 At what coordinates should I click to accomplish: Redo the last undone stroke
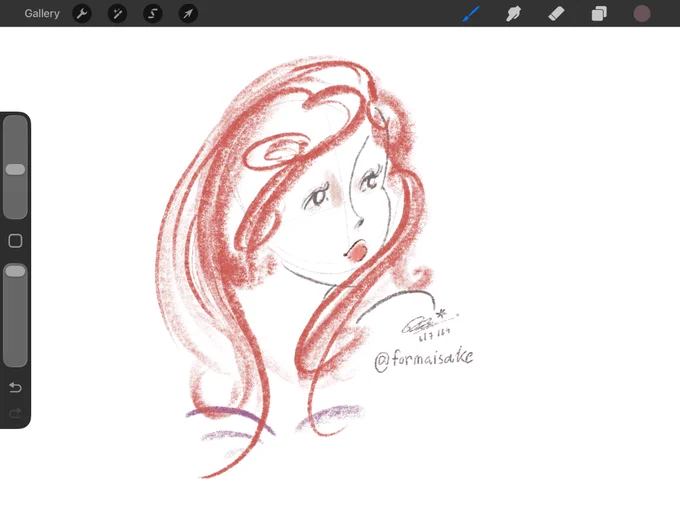[15, 413]
